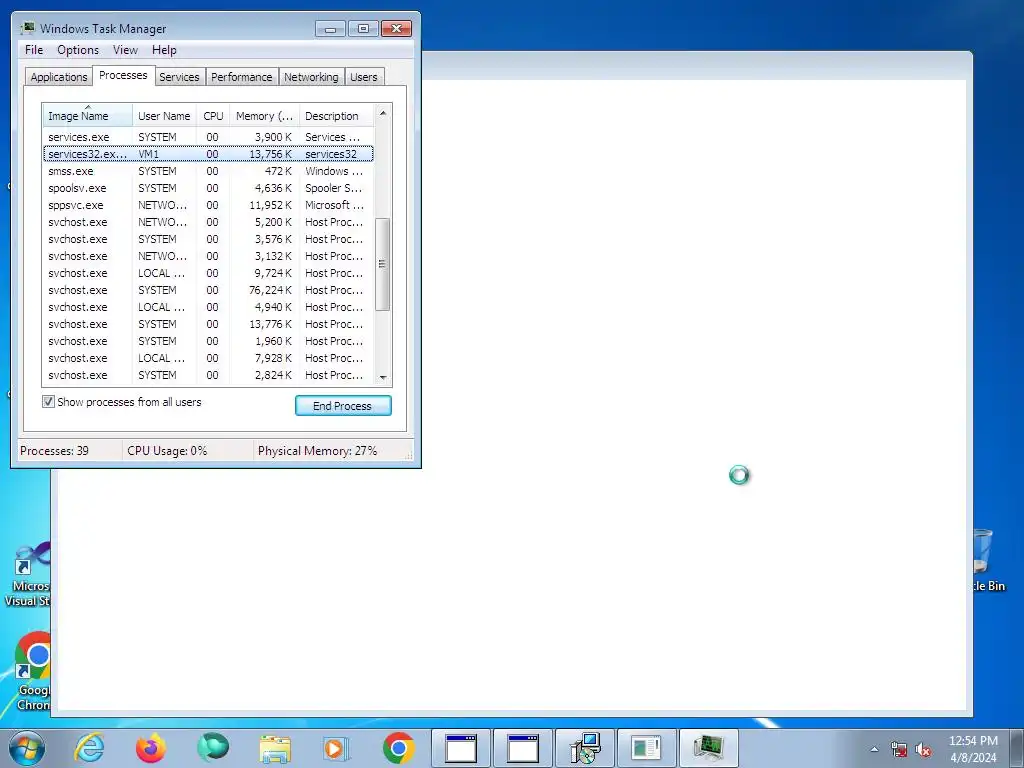
Task: Show hidden system tray icons
Action: (x=874, y=749)
